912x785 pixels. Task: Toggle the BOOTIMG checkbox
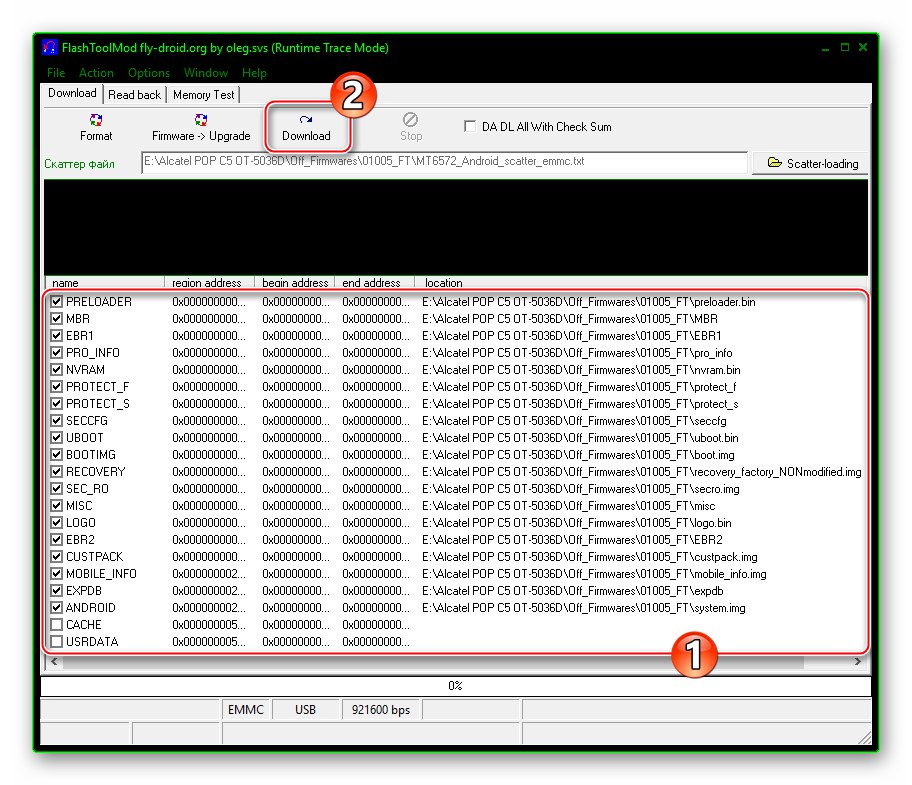click(56, 454)
